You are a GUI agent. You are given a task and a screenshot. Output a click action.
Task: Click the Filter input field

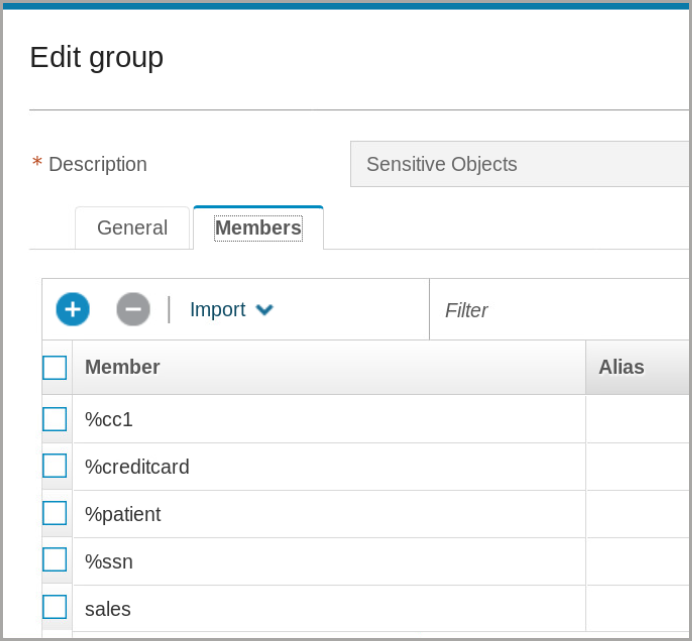click(560, 310)
